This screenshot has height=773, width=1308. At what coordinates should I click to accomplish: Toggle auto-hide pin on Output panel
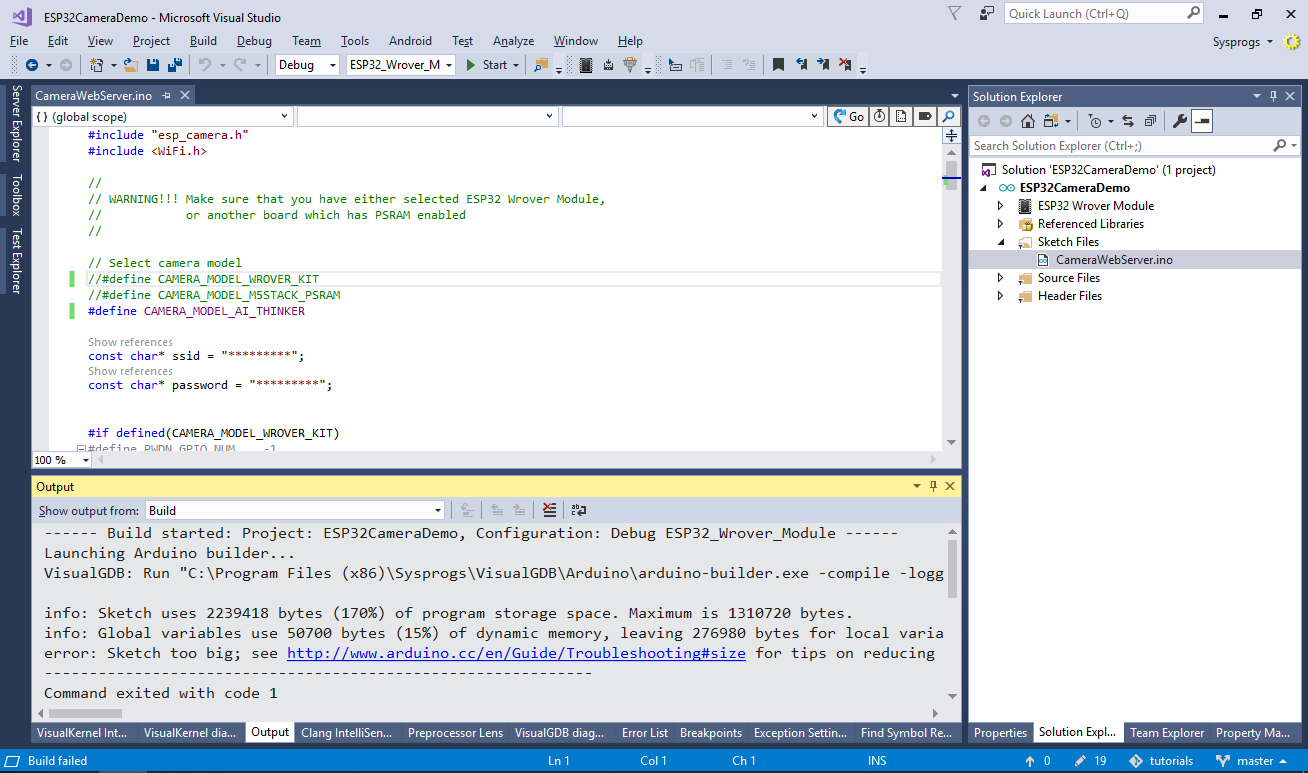point(933,486)
